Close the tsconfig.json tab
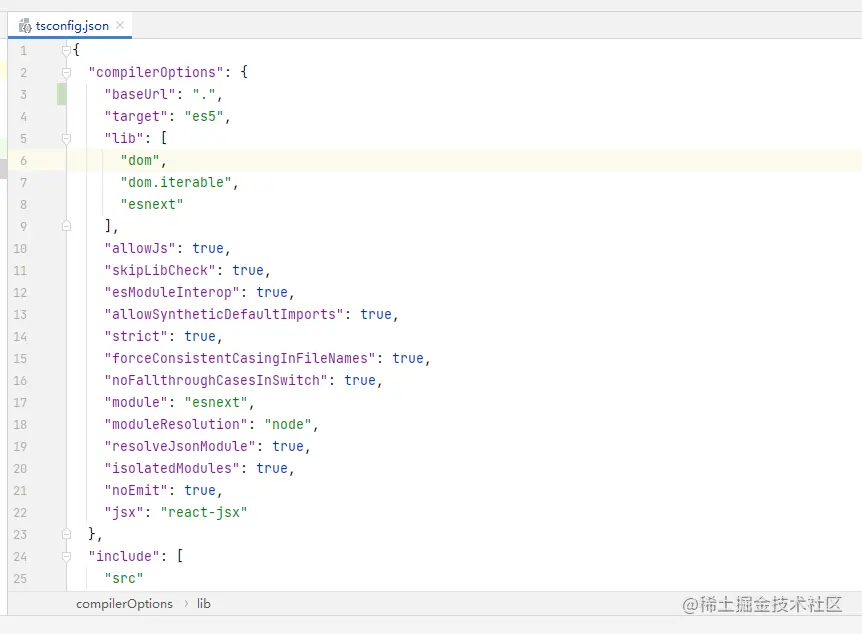 click(120, 25)
